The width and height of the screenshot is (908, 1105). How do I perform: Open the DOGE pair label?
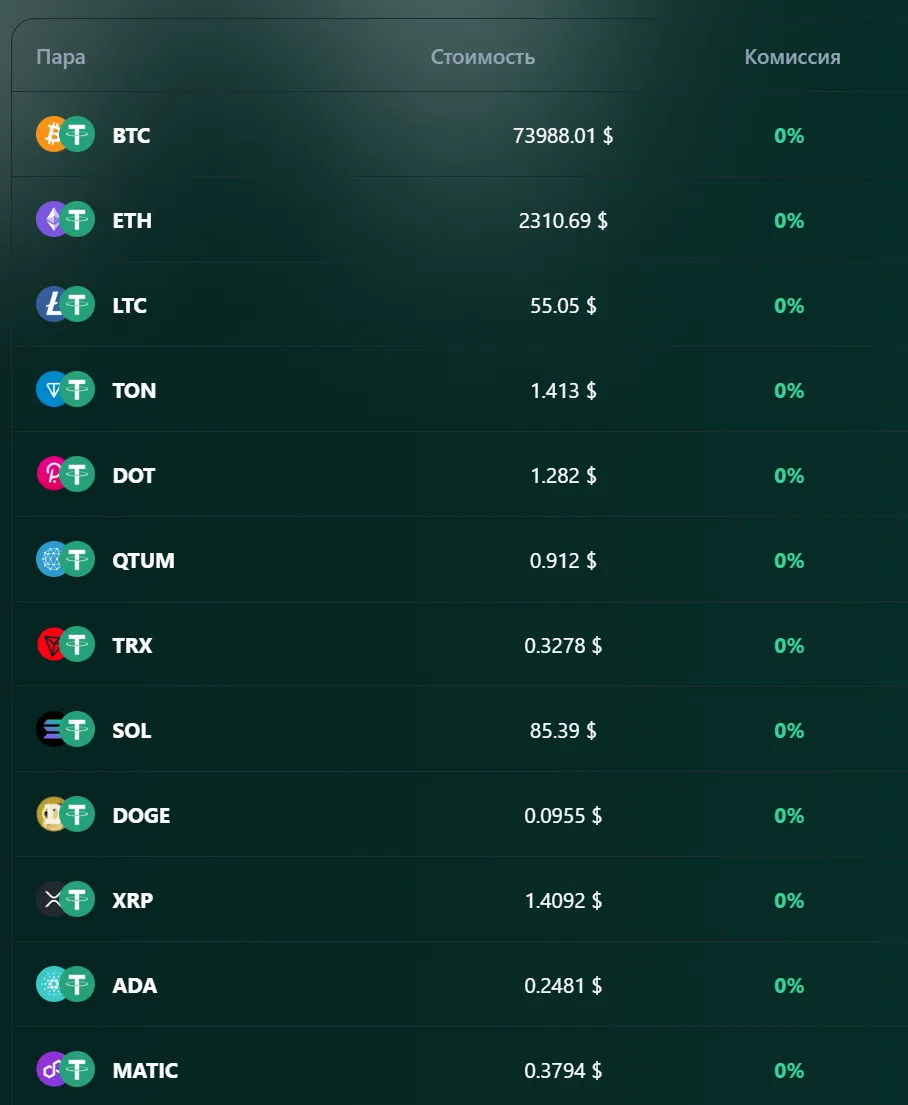pos(141,815)
